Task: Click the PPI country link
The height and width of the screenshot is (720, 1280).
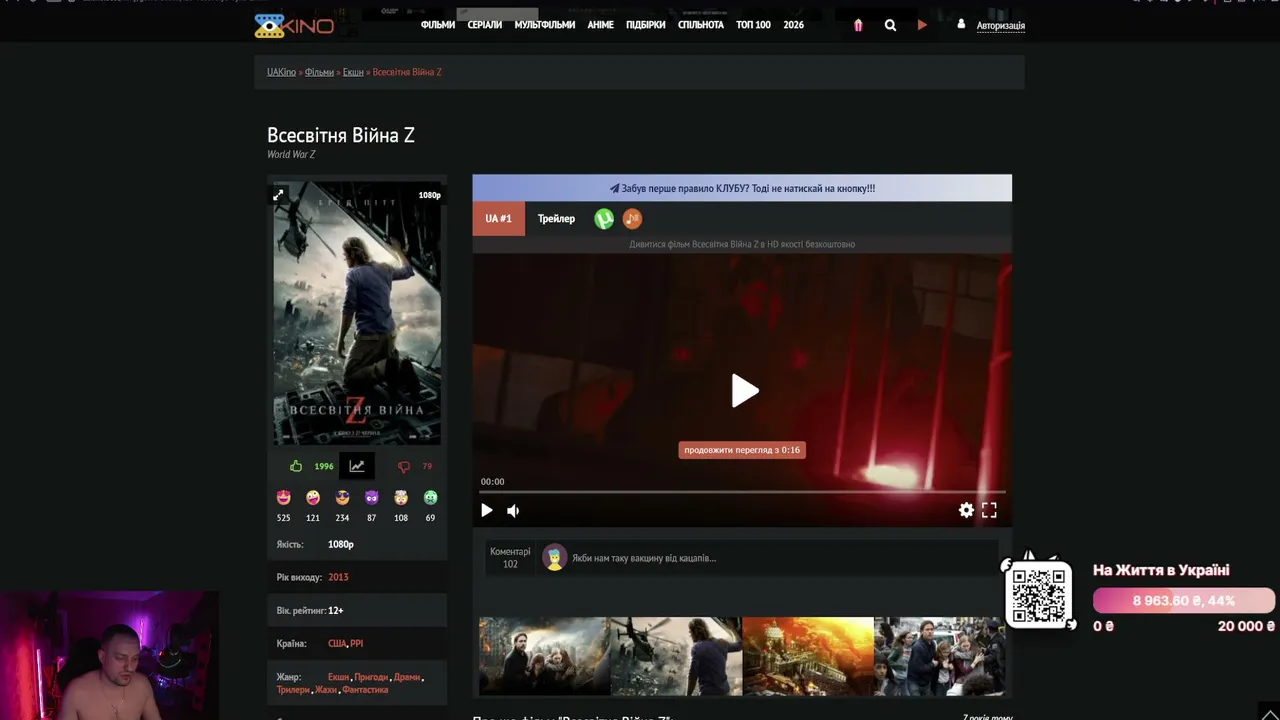Action: pyautogui.click(x=357, y=644)
